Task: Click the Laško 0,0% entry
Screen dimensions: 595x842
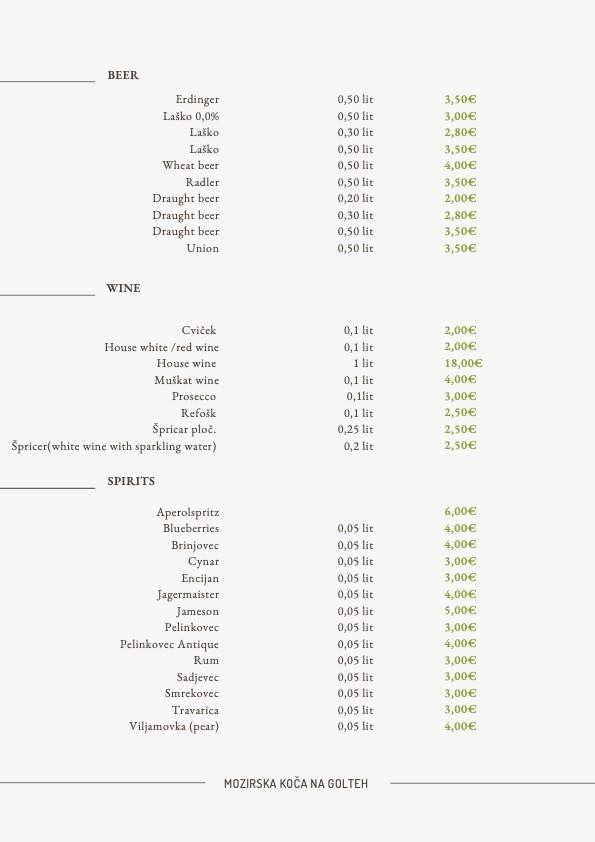Action: pos(191,117)
